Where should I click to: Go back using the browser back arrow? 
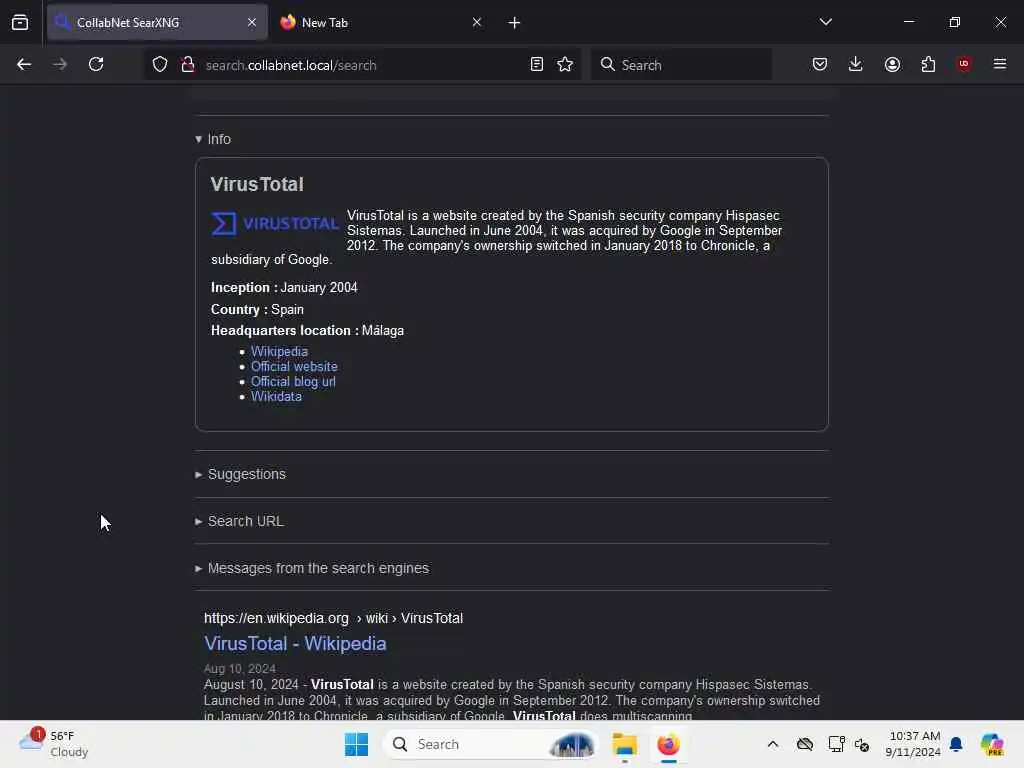24,64
